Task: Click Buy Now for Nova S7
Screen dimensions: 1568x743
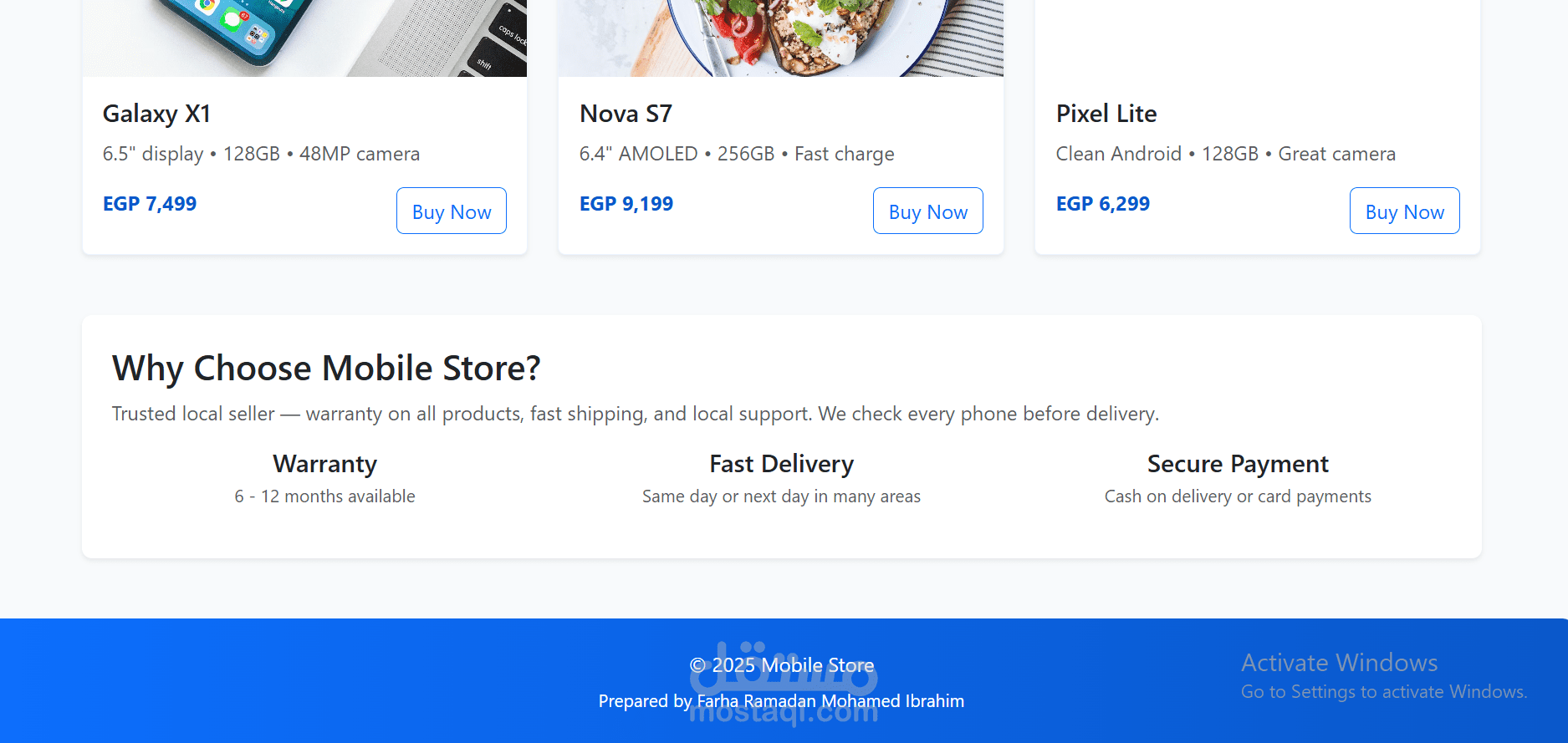Action: tap(928, 211)
